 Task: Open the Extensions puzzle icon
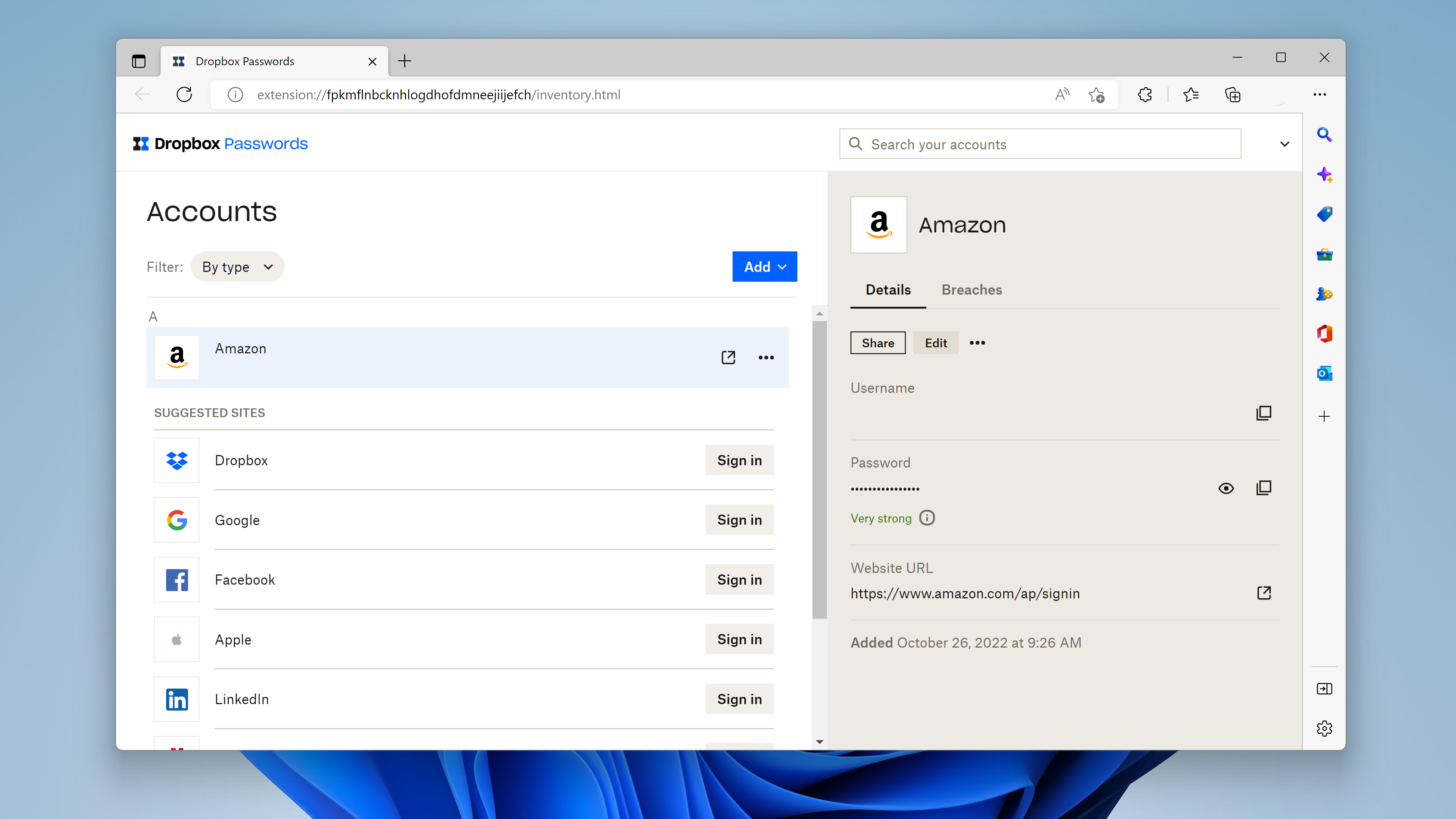[1145, 94]
